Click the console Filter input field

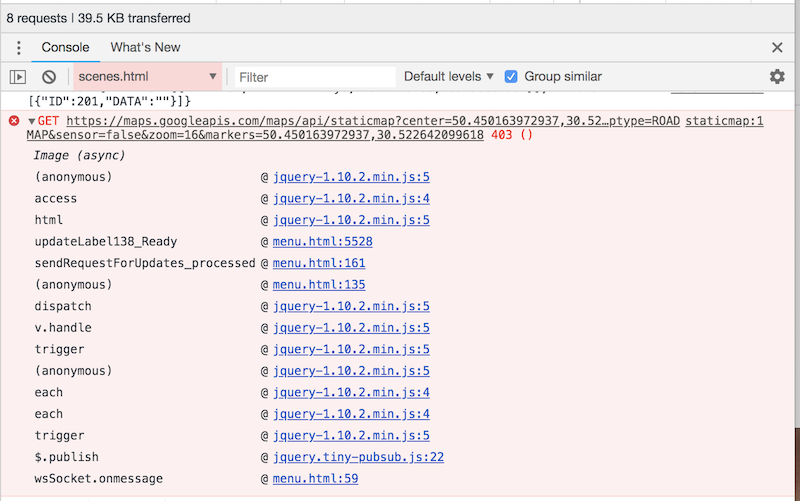[x=310, y=77]
